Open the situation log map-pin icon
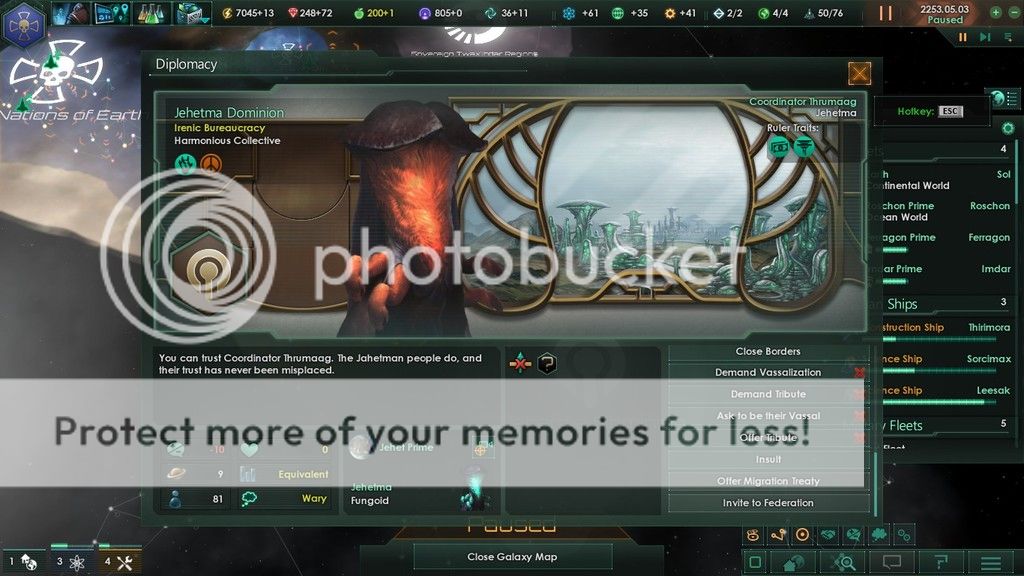Viewport: 1024px width, 576px height. (x=109, y=13)
